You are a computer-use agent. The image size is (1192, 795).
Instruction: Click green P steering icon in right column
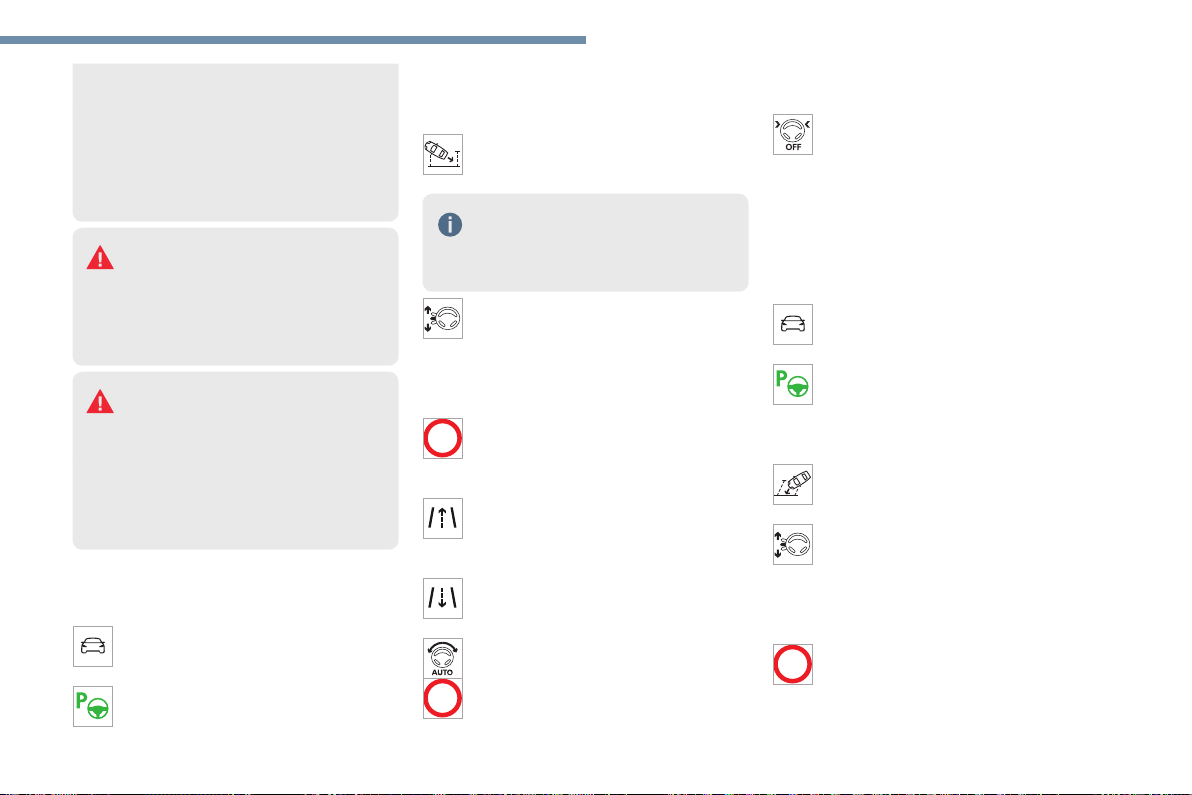point(793,384)
